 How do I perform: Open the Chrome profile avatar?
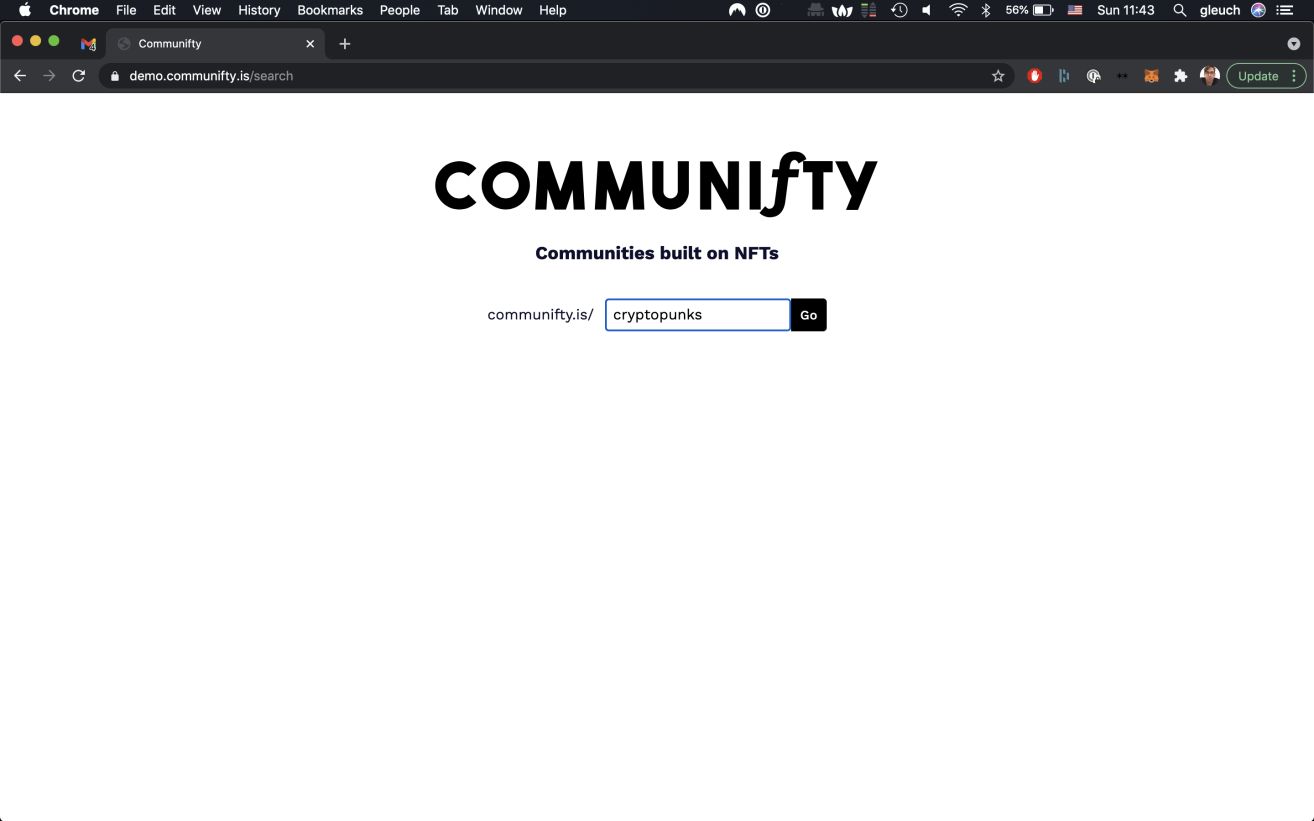tap(1210, 76)
